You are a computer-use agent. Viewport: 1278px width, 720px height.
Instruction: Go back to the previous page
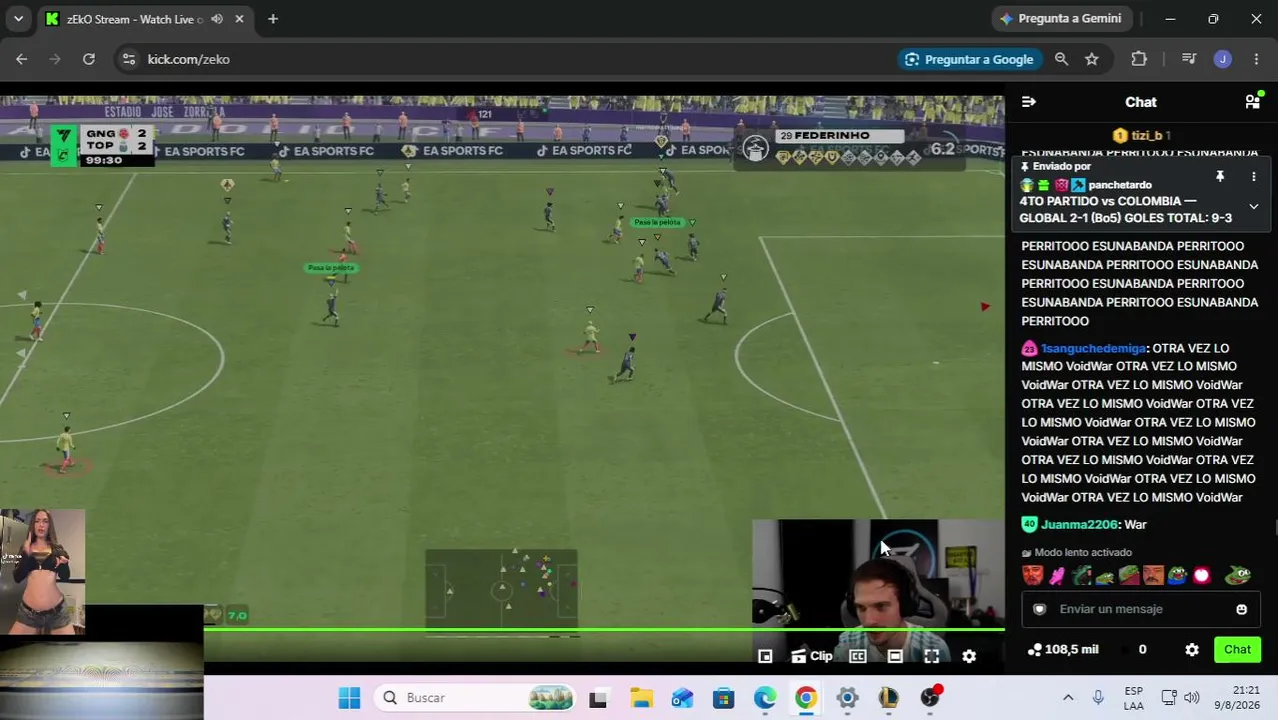[21, 59]
